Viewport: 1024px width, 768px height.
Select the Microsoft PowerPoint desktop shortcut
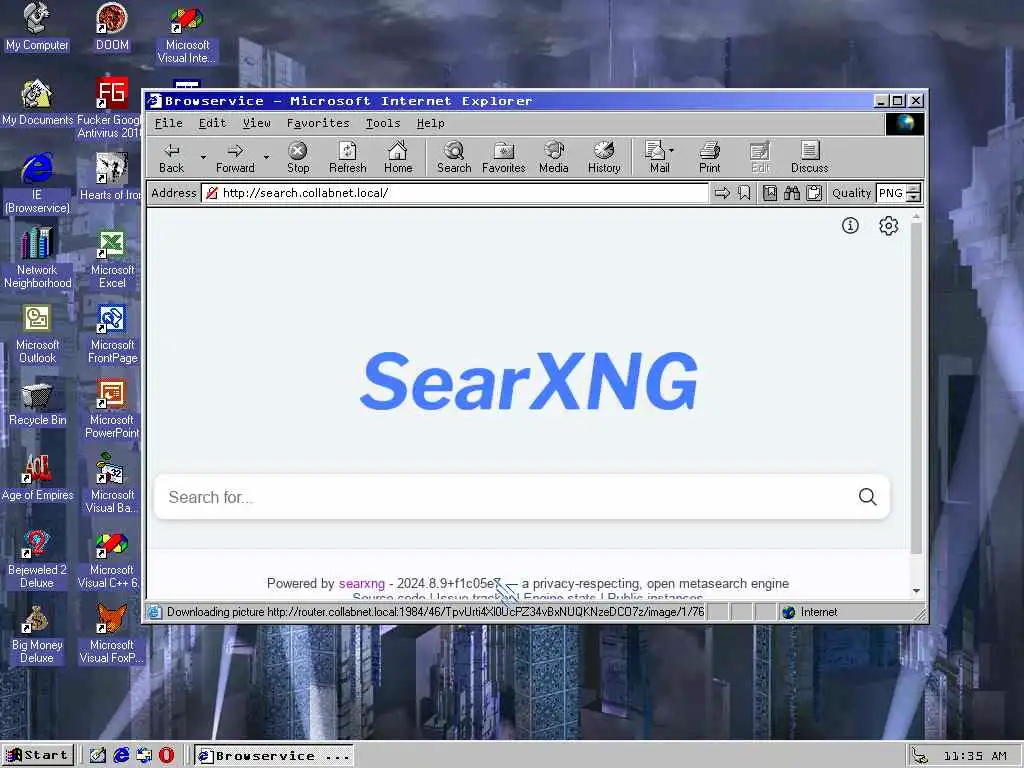point(112,409)
